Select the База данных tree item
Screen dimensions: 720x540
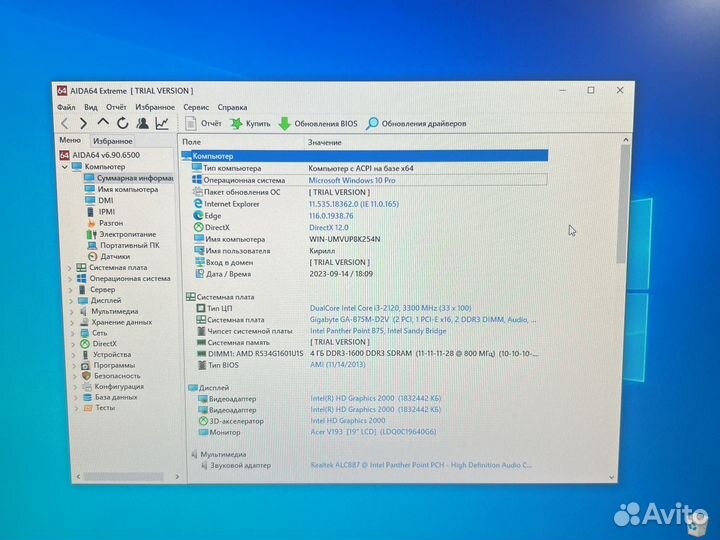(111, 397)
